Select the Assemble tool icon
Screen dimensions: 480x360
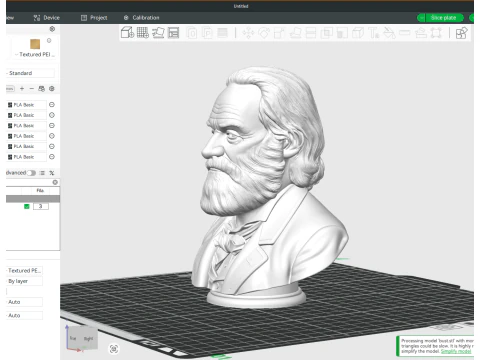[x=421, y=33]
